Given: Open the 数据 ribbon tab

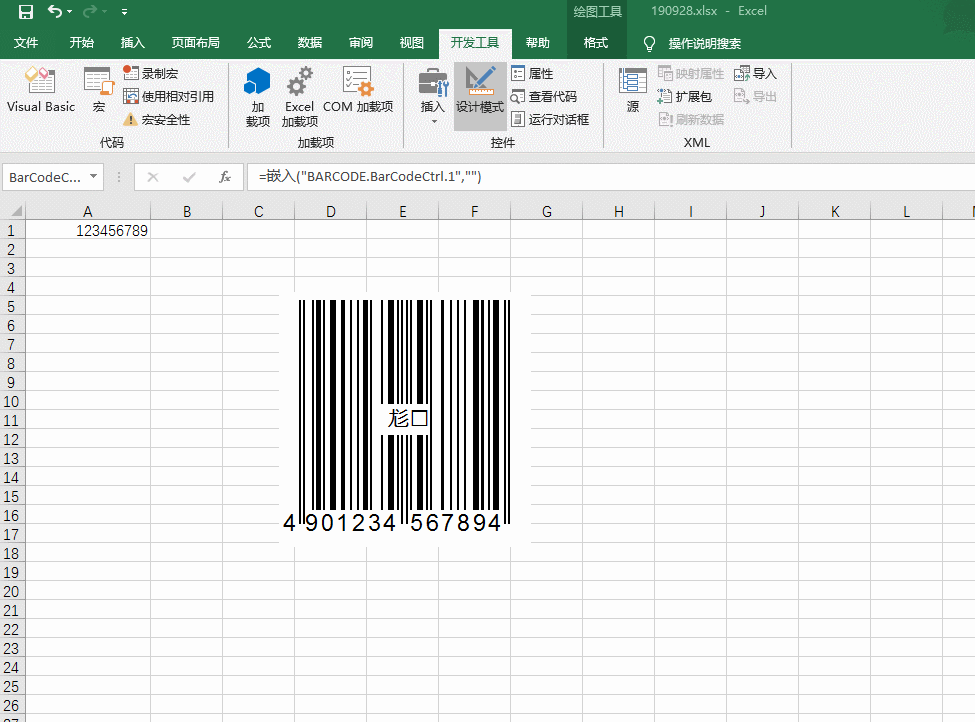Looking at the screenshot, I should [x=310, y=43].
